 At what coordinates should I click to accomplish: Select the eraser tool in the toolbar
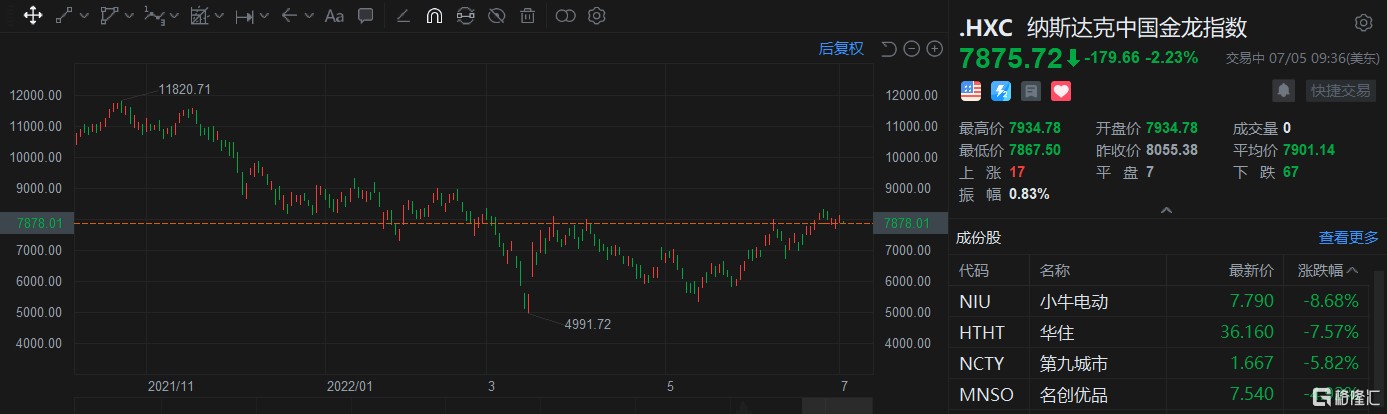click(x=403, y=15)
